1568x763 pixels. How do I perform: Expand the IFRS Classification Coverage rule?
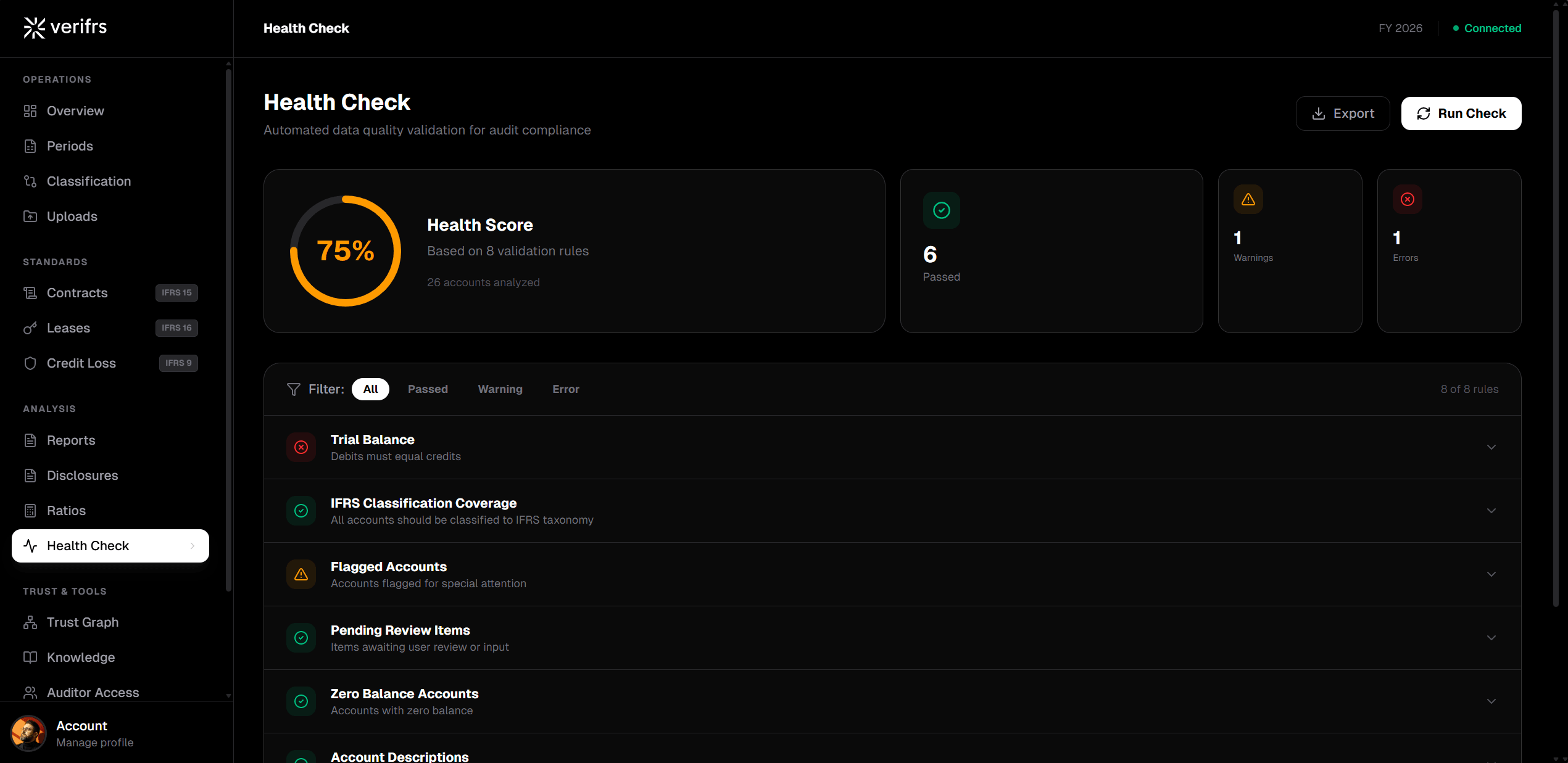pos(1491,511)
